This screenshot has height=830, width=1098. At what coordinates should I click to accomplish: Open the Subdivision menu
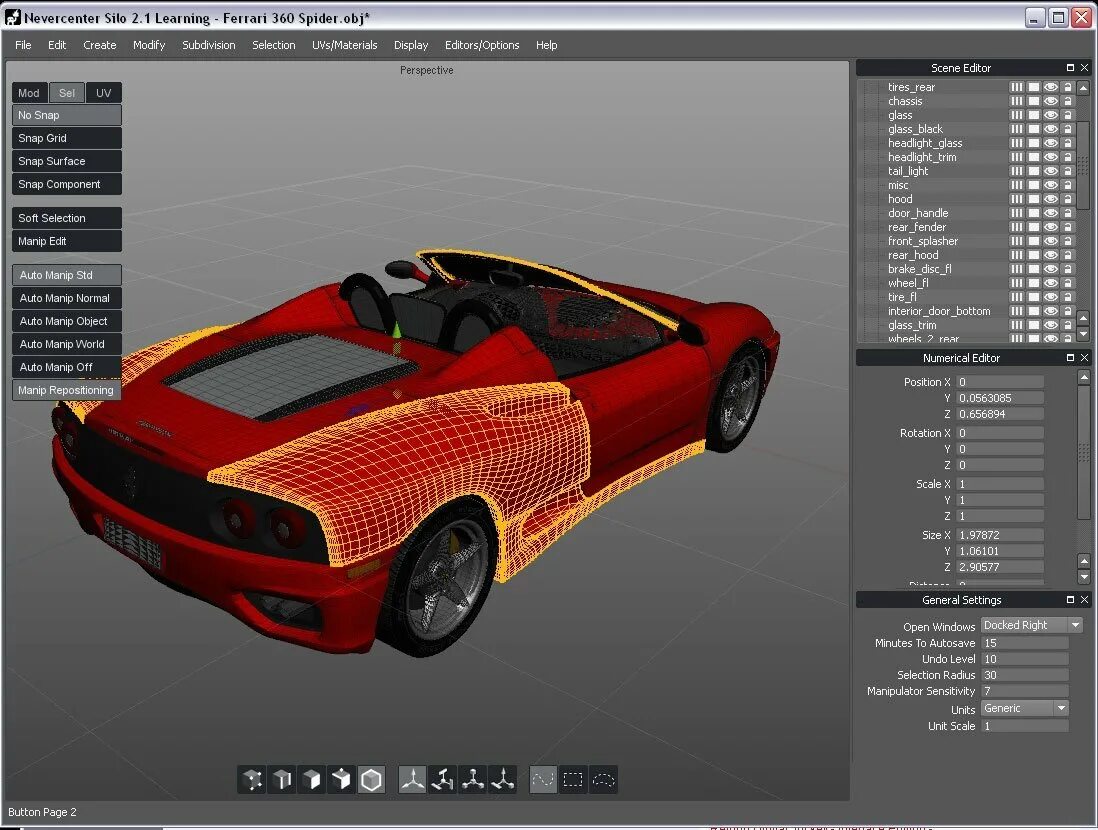click(209, 45)
